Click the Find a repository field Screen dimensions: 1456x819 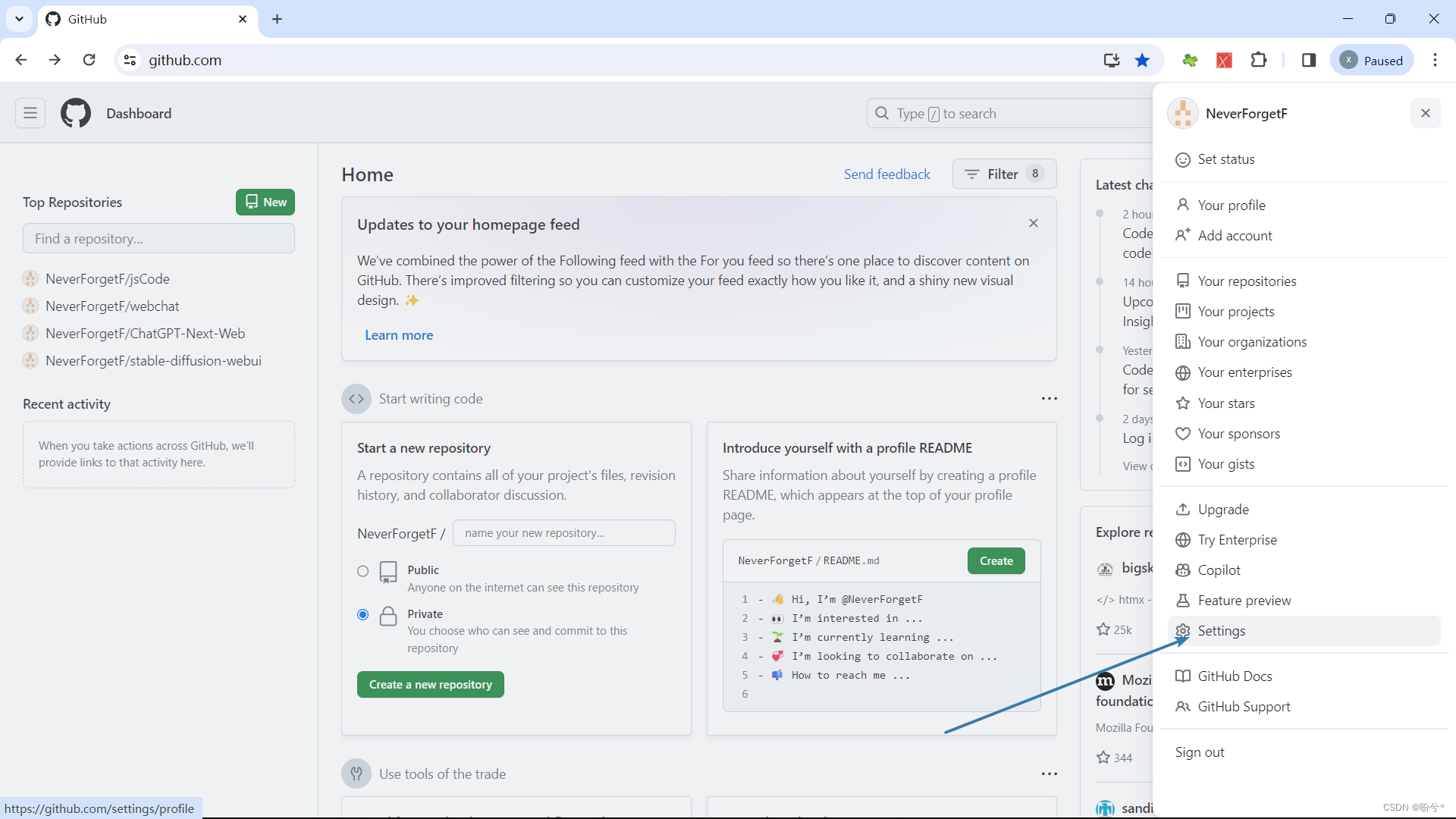coord(158,239)
